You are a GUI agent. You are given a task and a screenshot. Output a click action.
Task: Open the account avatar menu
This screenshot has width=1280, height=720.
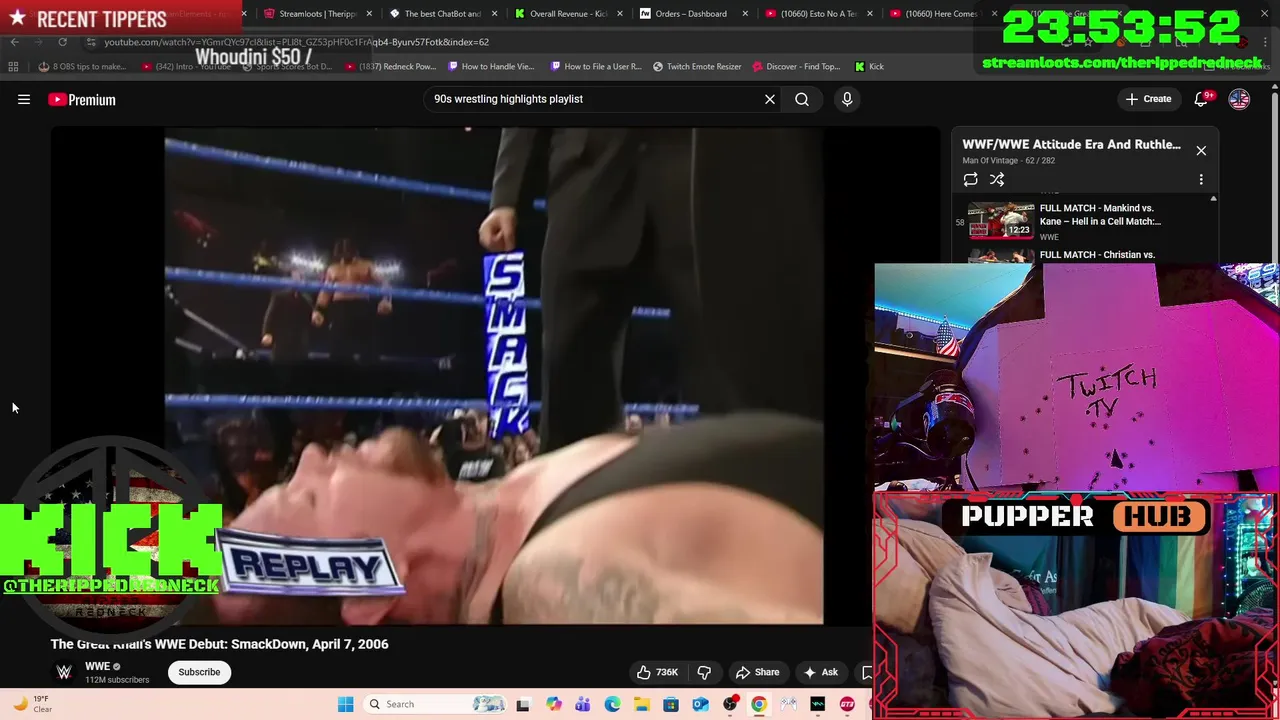tap(1239, 99)
